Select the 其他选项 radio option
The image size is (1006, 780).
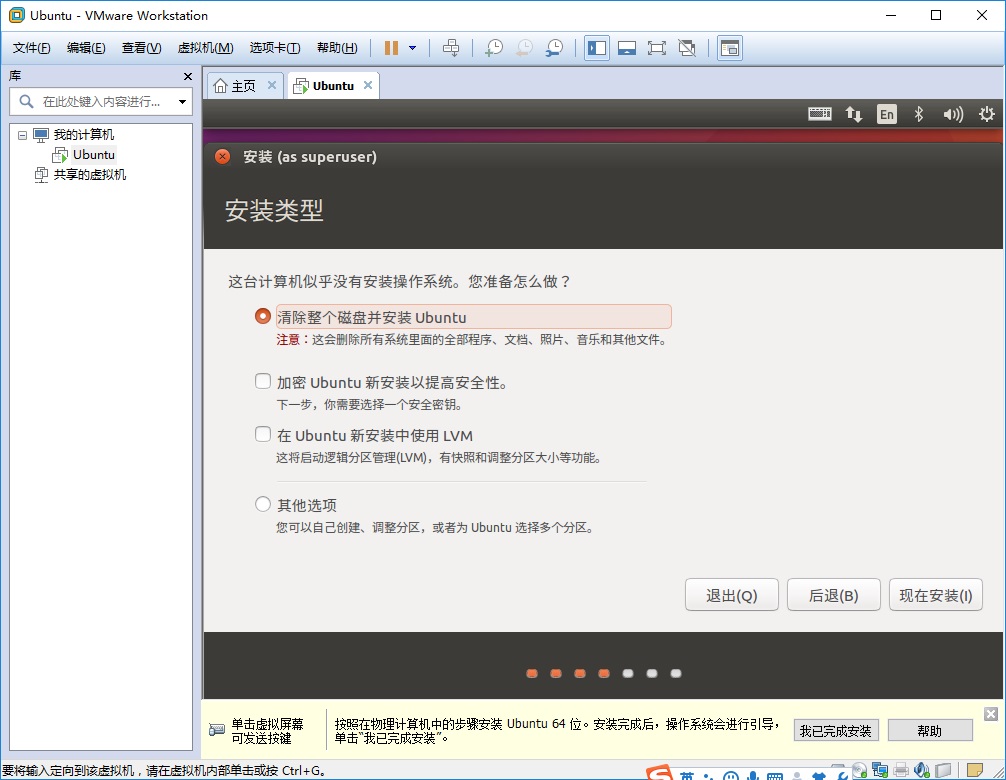pyautogui.click(x=262, y=504)
